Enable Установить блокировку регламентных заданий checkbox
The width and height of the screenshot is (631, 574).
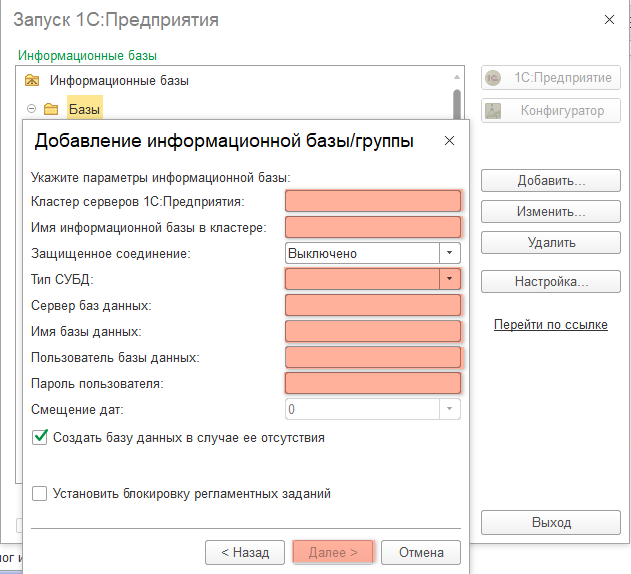(39, 493)
